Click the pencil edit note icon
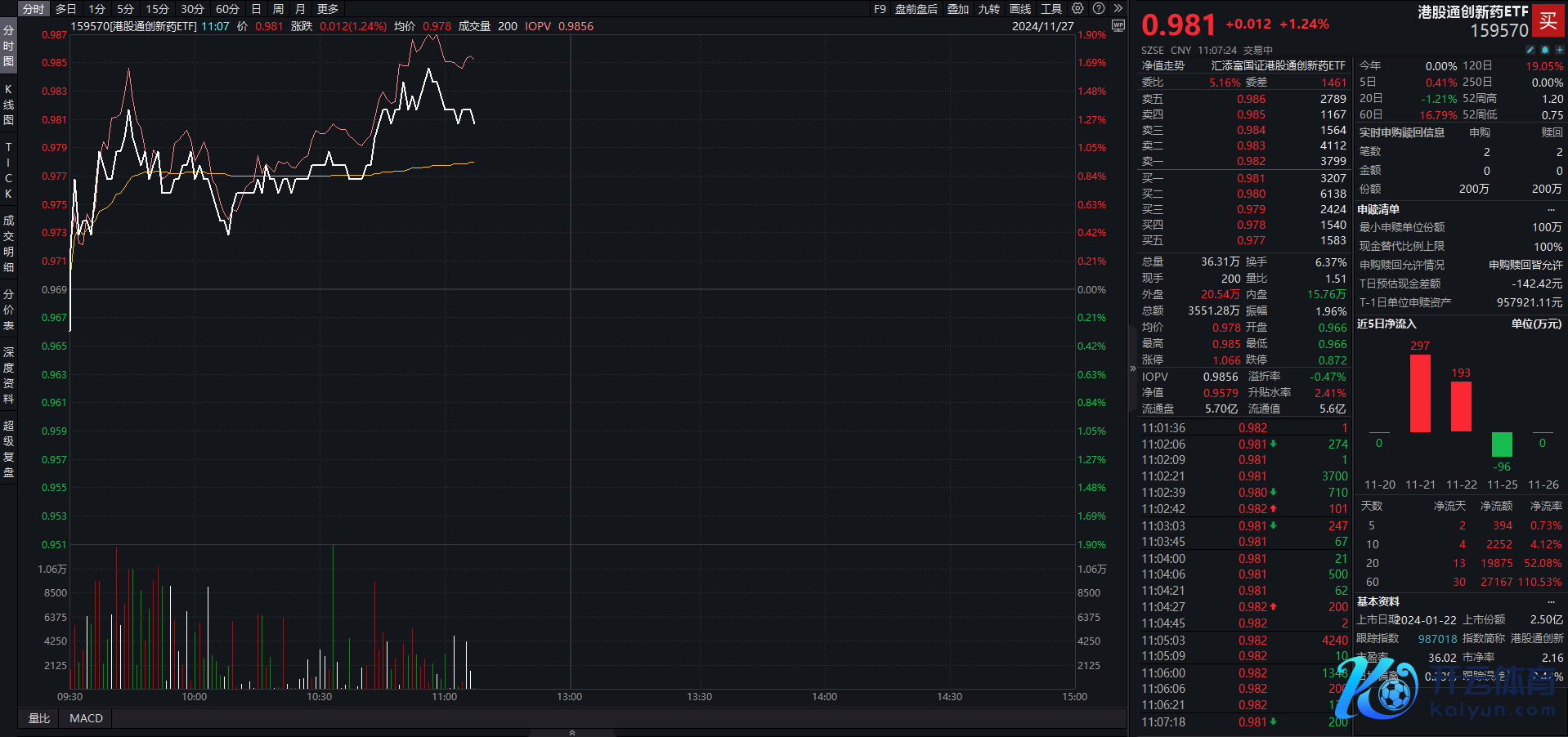 [1530, 50]
